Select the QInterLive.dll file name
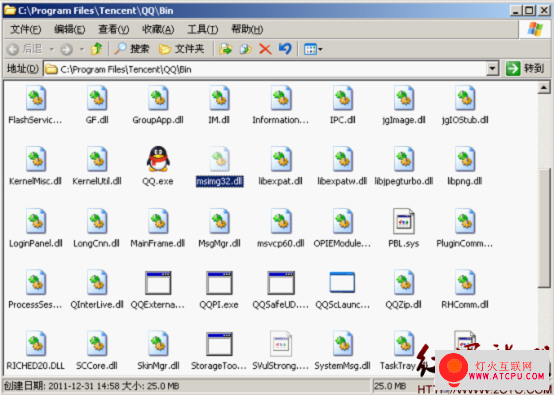This screenshot has width=554, height=395. 97,305
